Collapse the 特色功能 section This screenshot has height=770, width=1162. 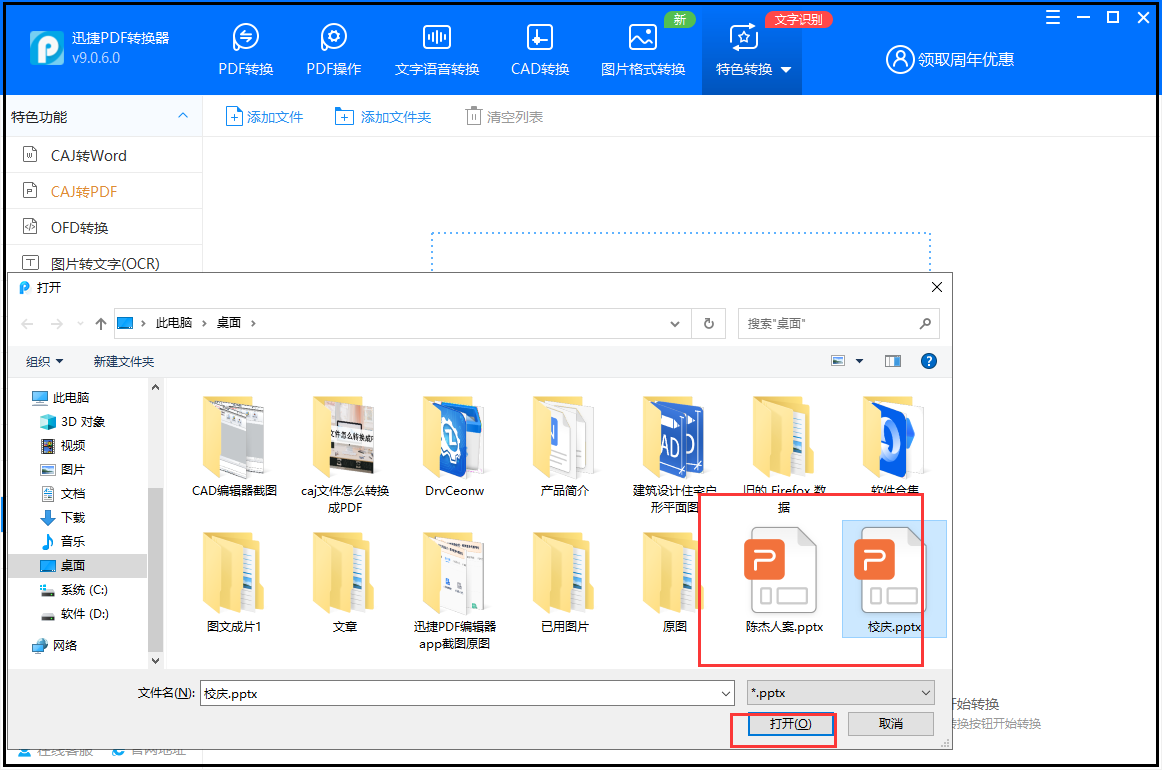(x=183, y=116)
